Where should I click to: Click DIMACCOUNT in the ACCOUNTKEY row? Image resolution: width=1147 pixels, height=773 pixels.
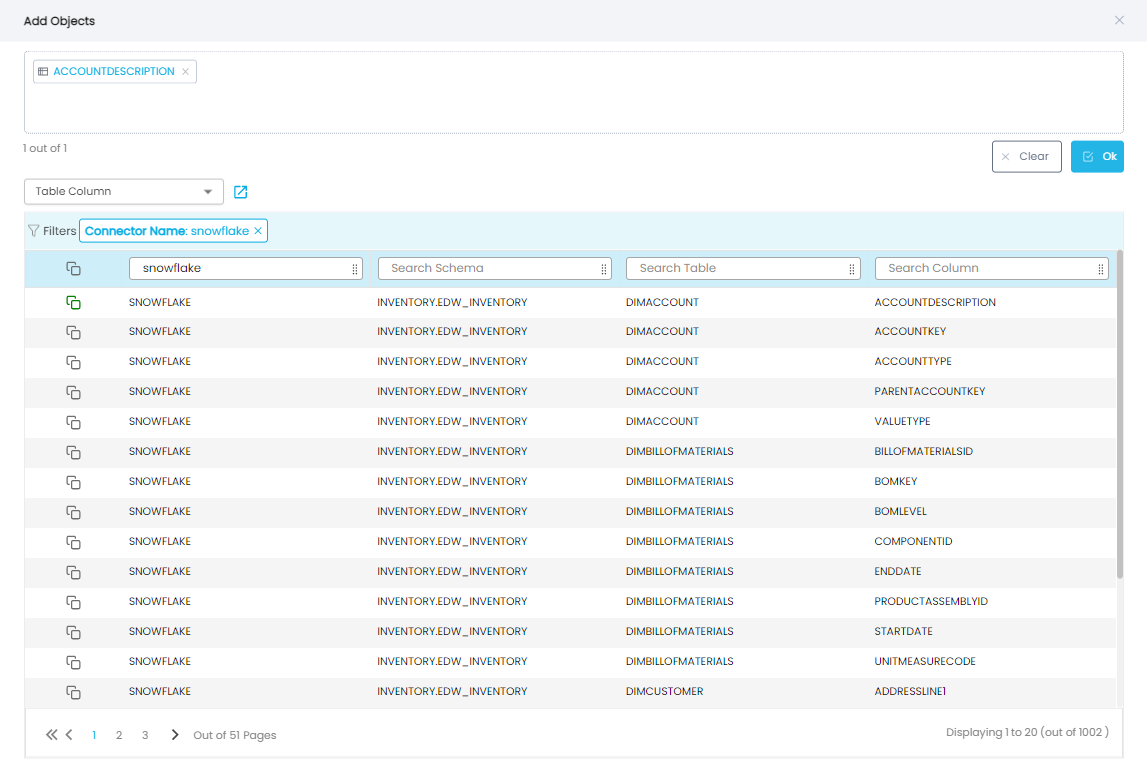[x=662, y=332]
